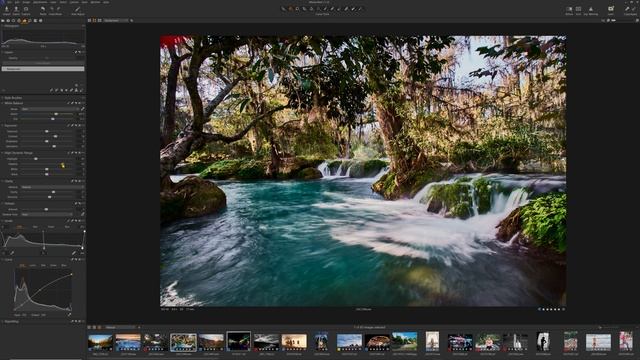The width and height of the screenshot is (640, 360).
Task: Open the File menu
Action: click(x=10, y=2)
